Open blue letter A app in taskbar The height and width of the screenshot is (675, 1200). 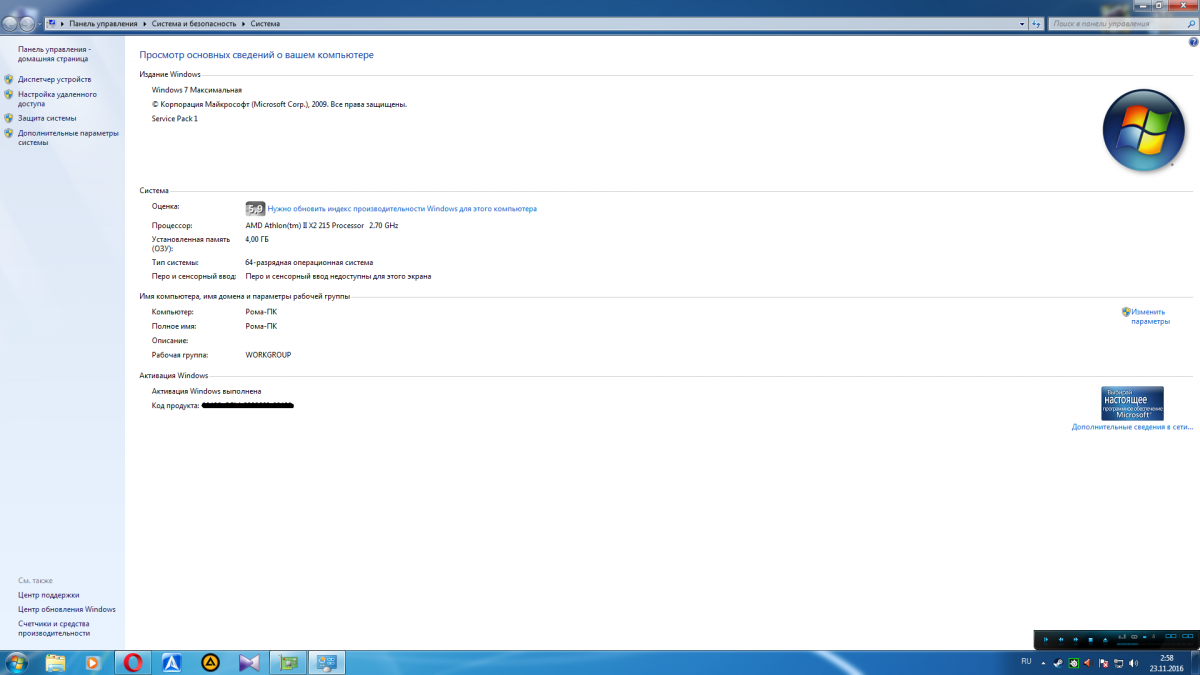(172, 662)
